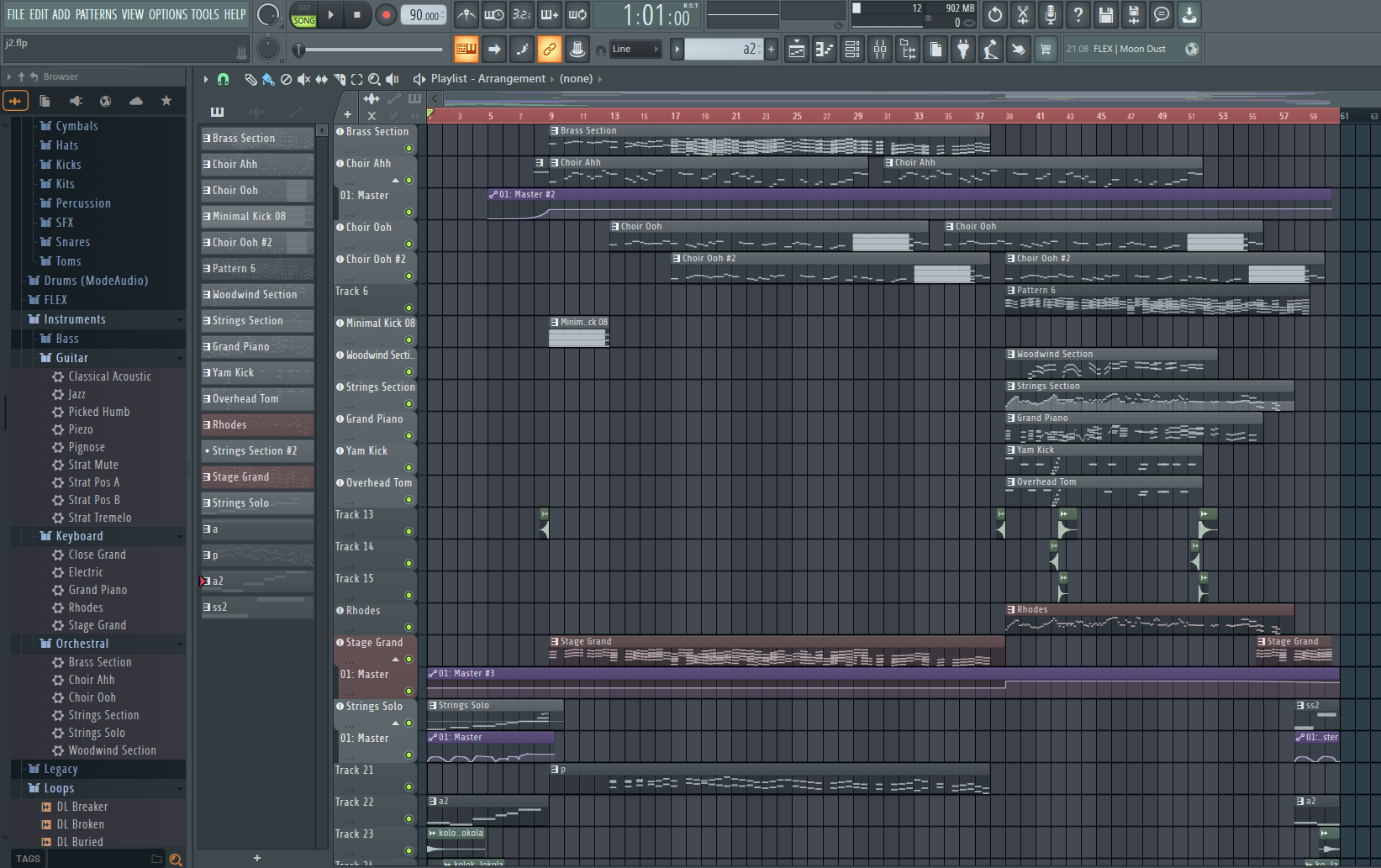Open the Playlist view icon
The height and width of the screenshot is (868, 1381).
click(797, 50)
